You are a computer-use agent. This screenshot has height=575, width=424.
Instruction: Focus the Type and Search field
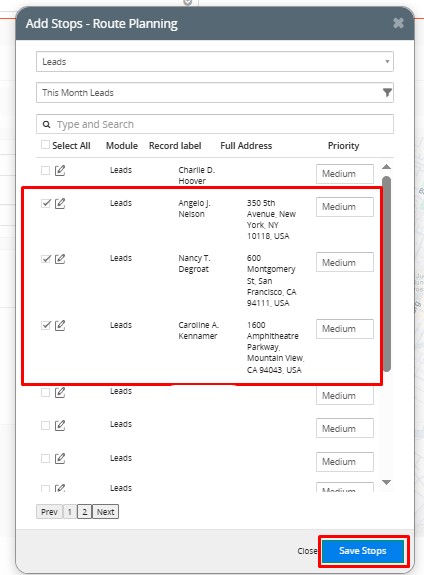pos(215,124)
